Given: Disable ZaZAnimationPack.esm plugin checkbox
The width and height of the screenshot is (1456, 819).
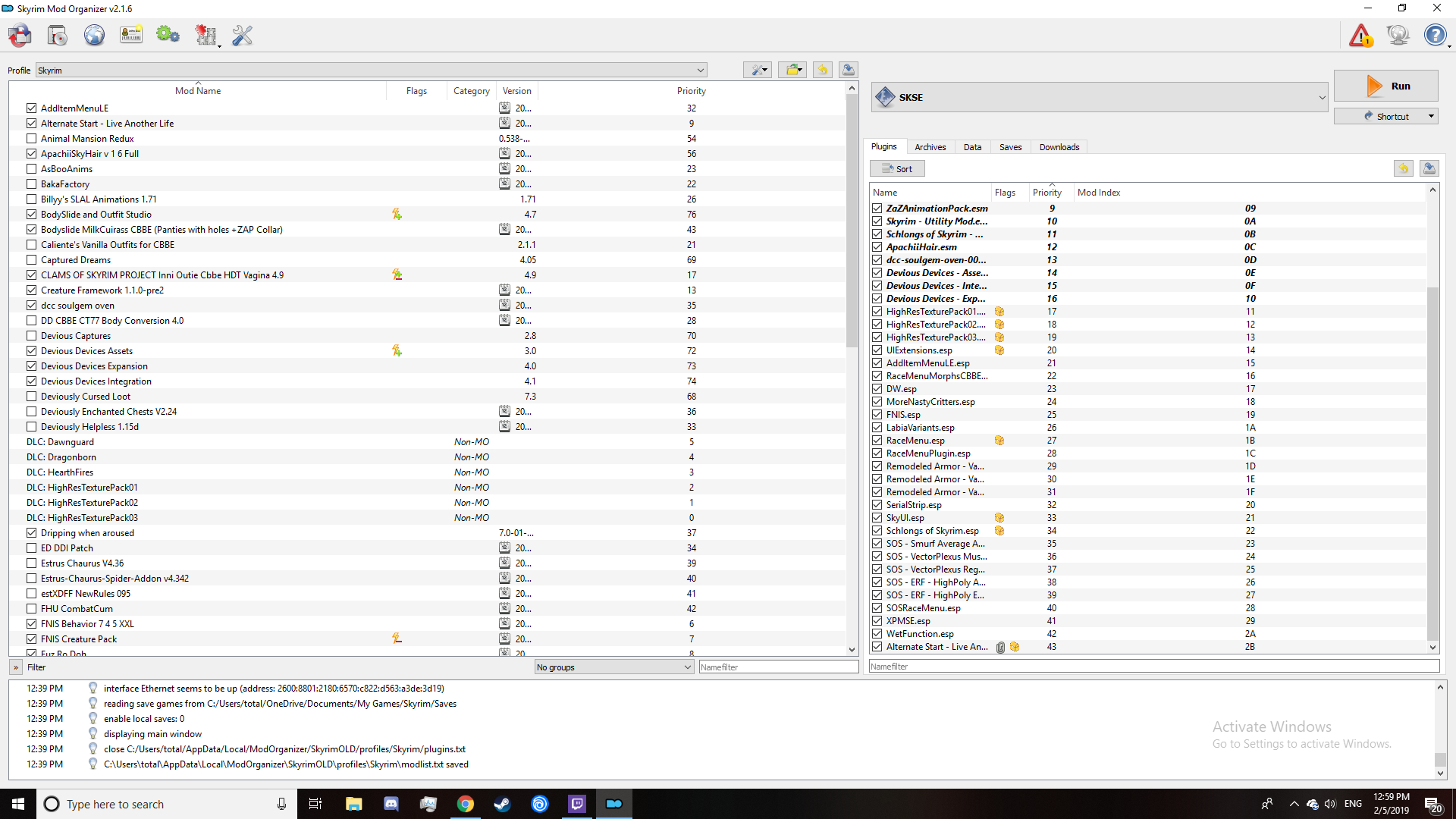Looking at the screenshot, I should pos(877,209).
